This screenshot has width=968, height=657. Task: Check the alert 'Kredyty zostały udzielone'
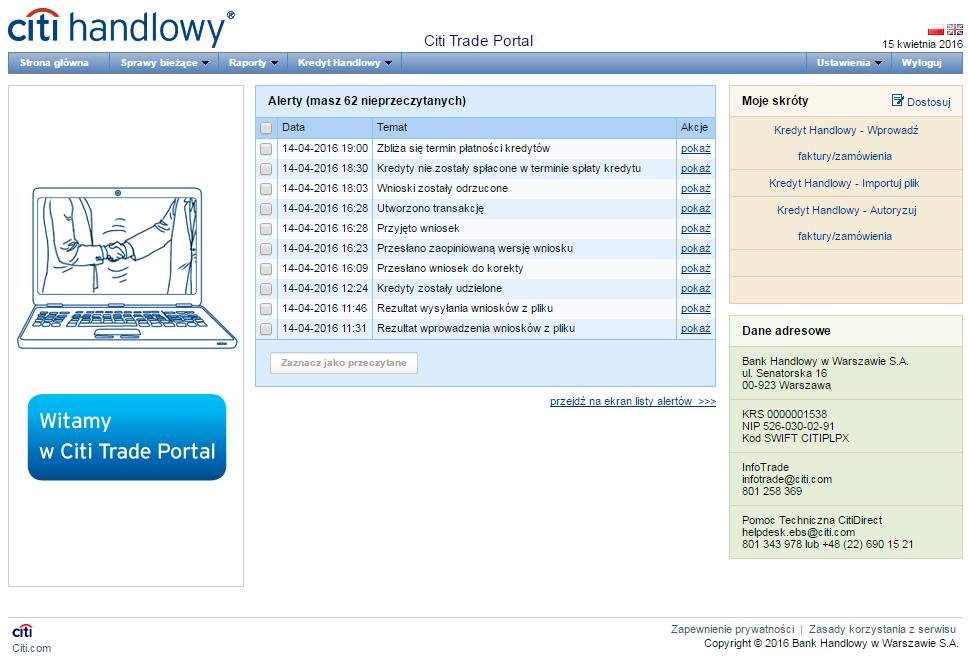tap(266, 289)
